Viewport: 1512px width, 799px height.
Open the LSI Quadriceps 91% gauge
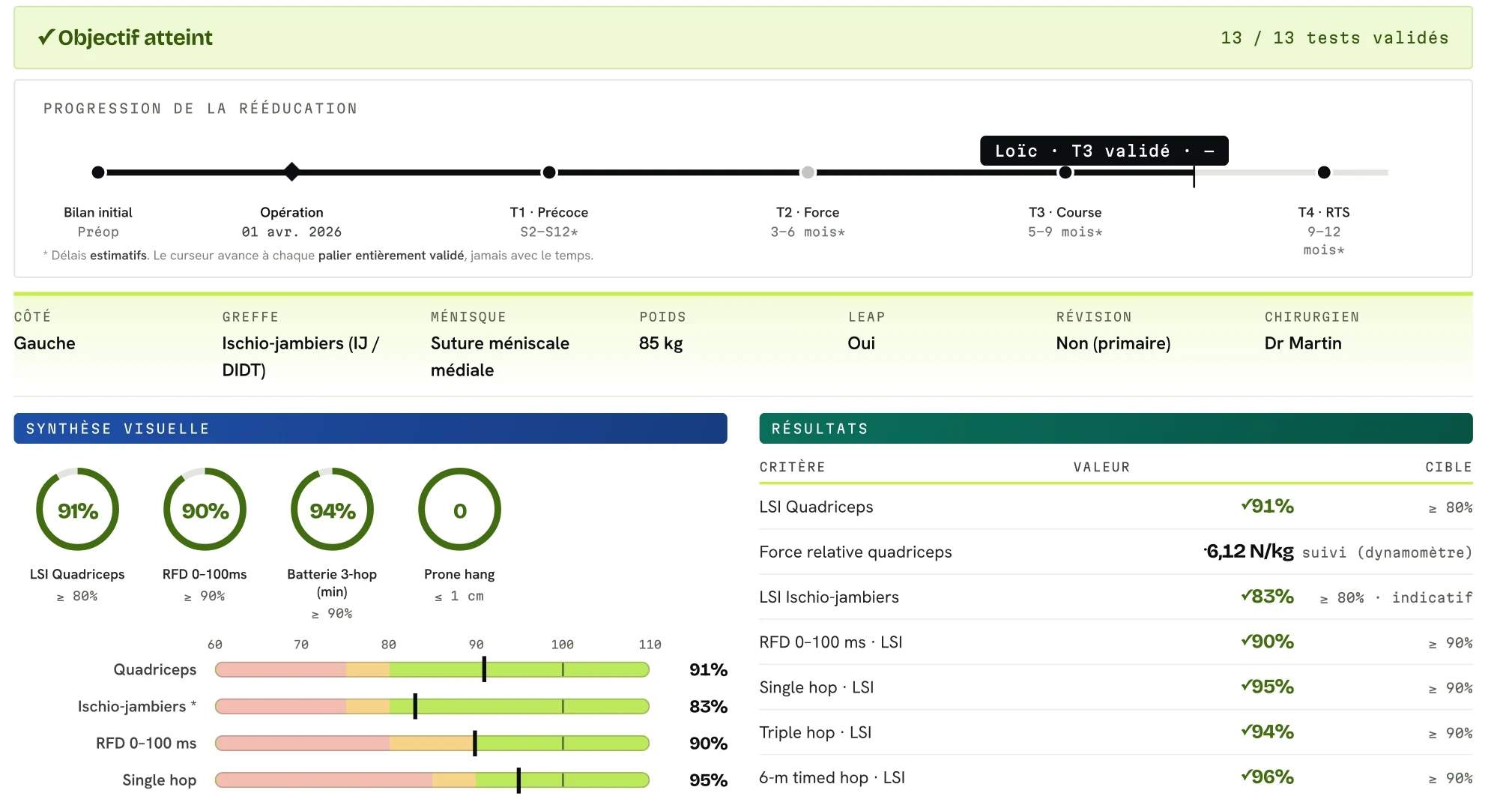point(78,510)
